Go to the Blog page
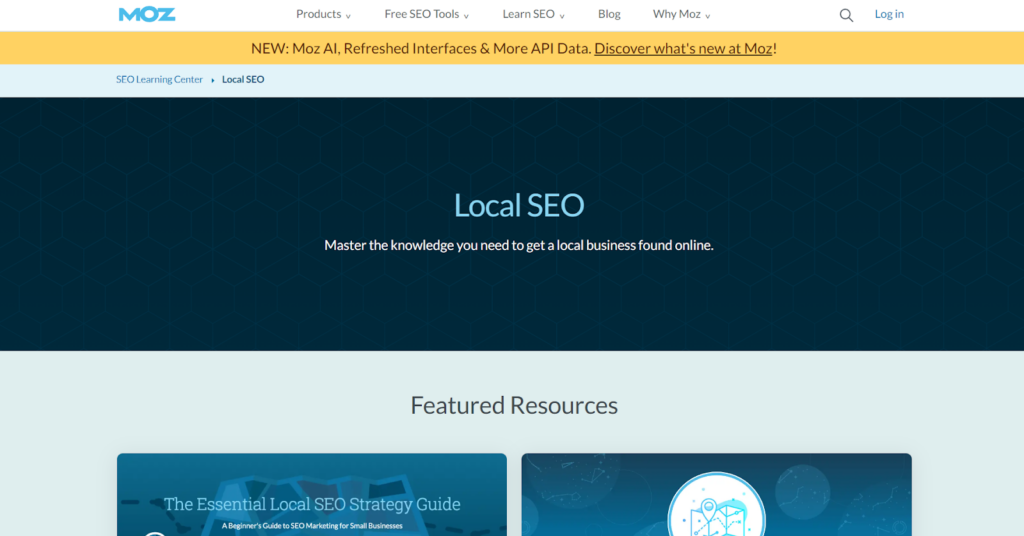The height and width of the screenshot is (536, 1024). (x=609, y=14)
